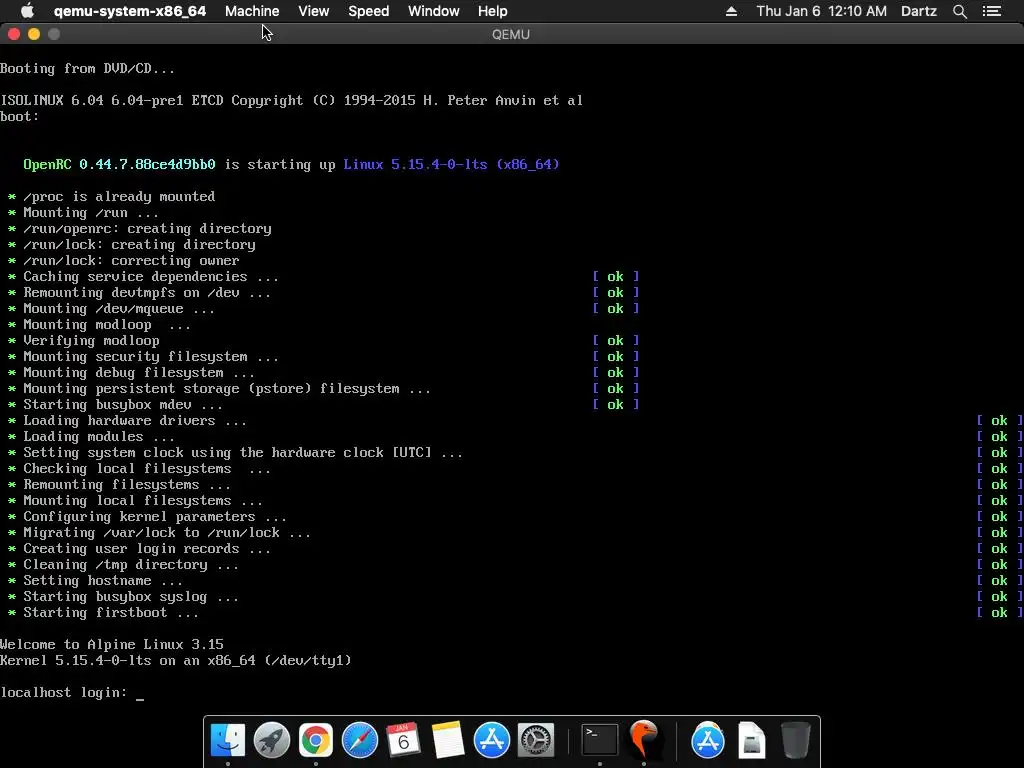Open Terminal from the Dock
The image size is (1024, 768).
tap(600, 740)
